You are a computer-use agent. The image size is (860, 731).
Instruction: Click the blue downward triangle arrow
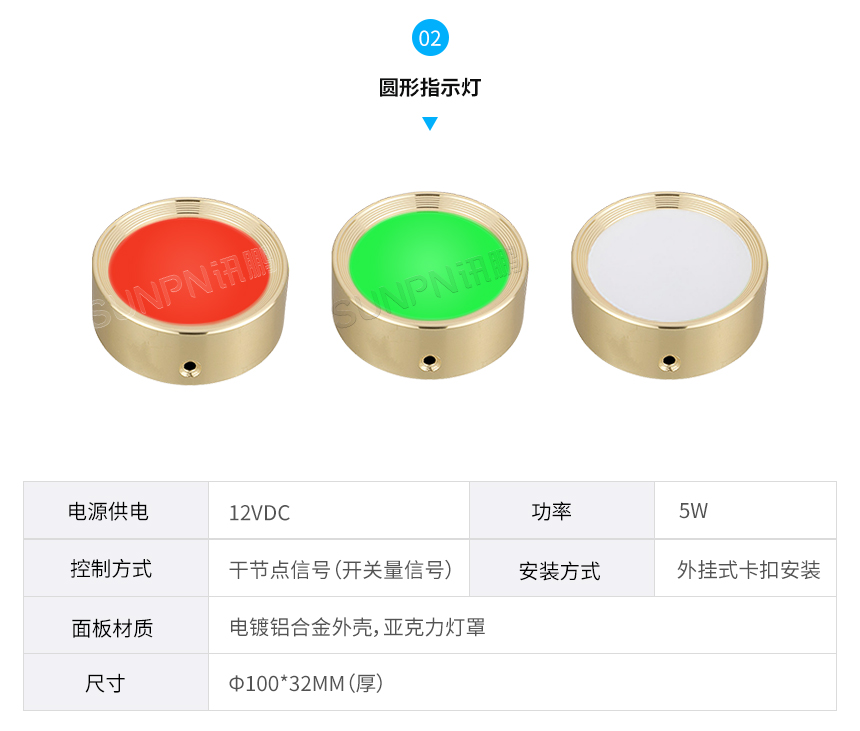[430, 123]
